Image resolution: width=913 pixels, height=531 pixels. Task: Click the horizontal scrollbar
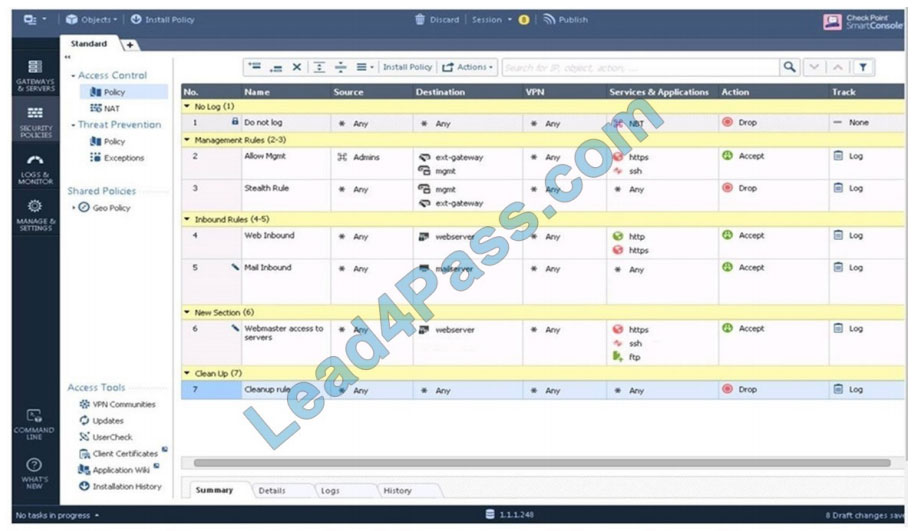pyautogui.click(x=542, y=463)
